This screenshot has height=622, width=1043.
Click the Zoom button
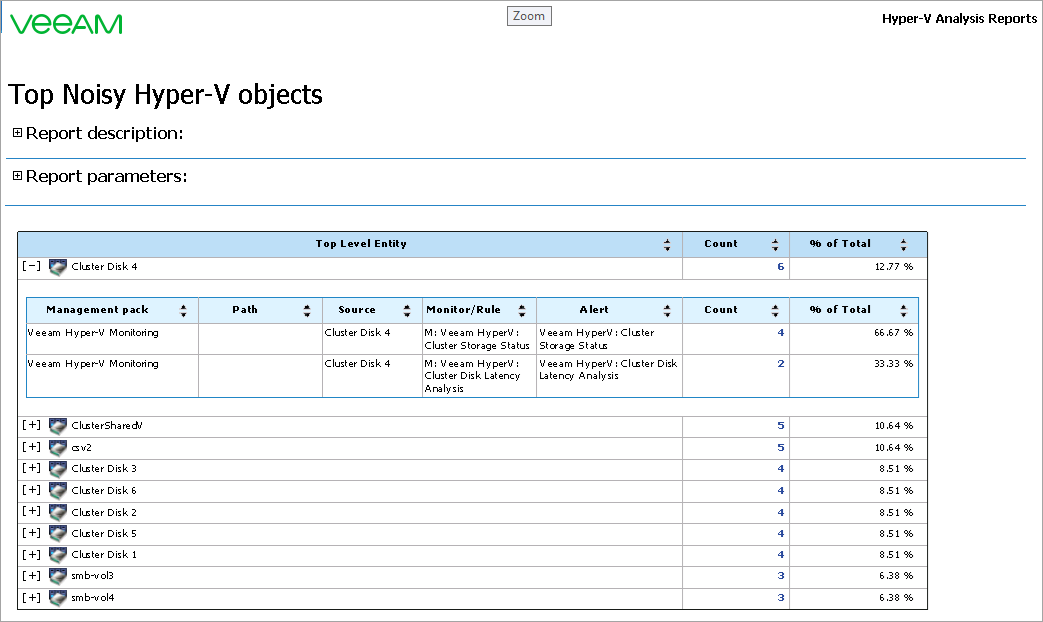tap(529, 16)
